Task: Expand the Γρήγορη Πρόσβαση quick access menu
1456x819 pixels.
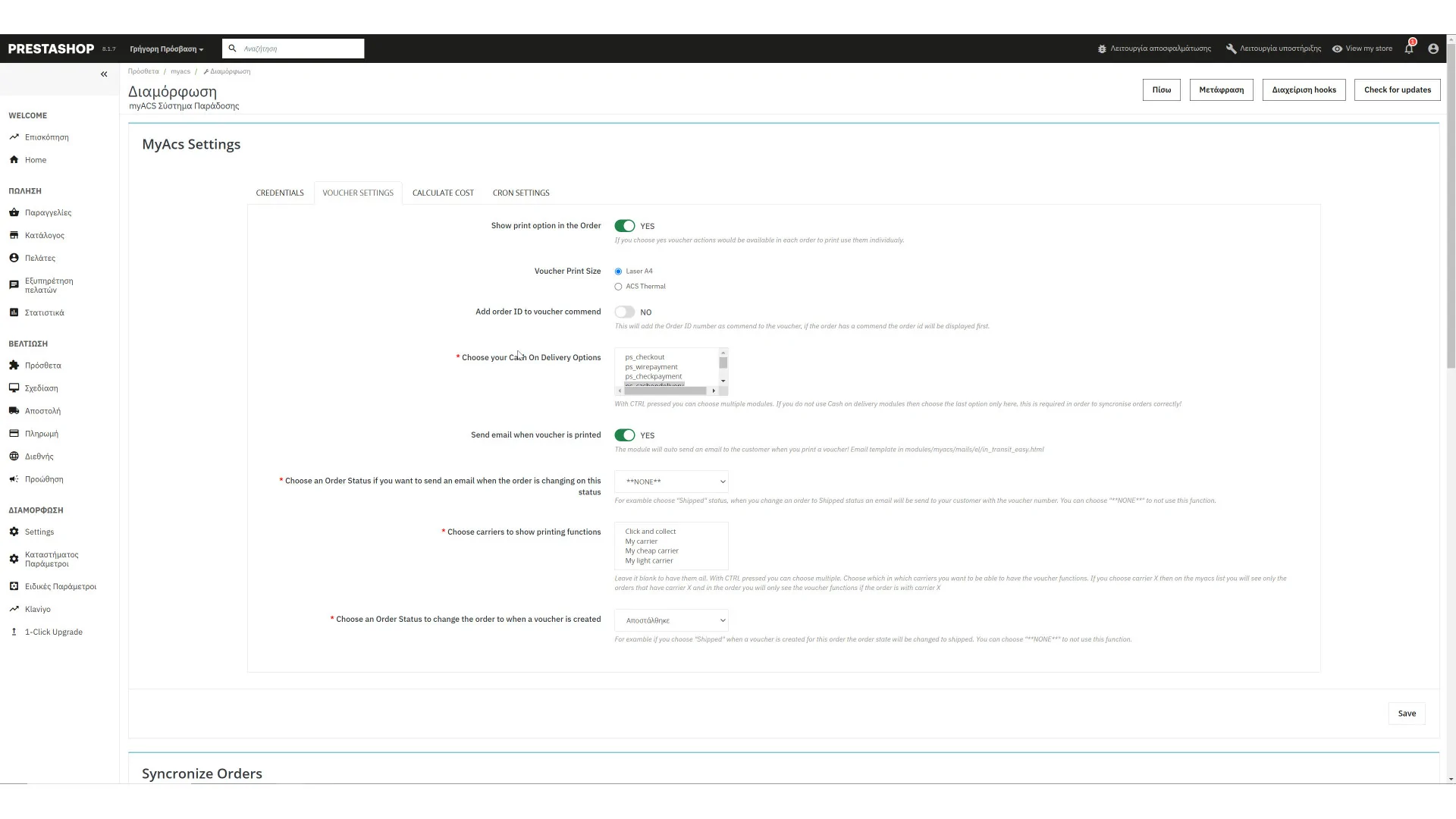Action: coord(166,49)
